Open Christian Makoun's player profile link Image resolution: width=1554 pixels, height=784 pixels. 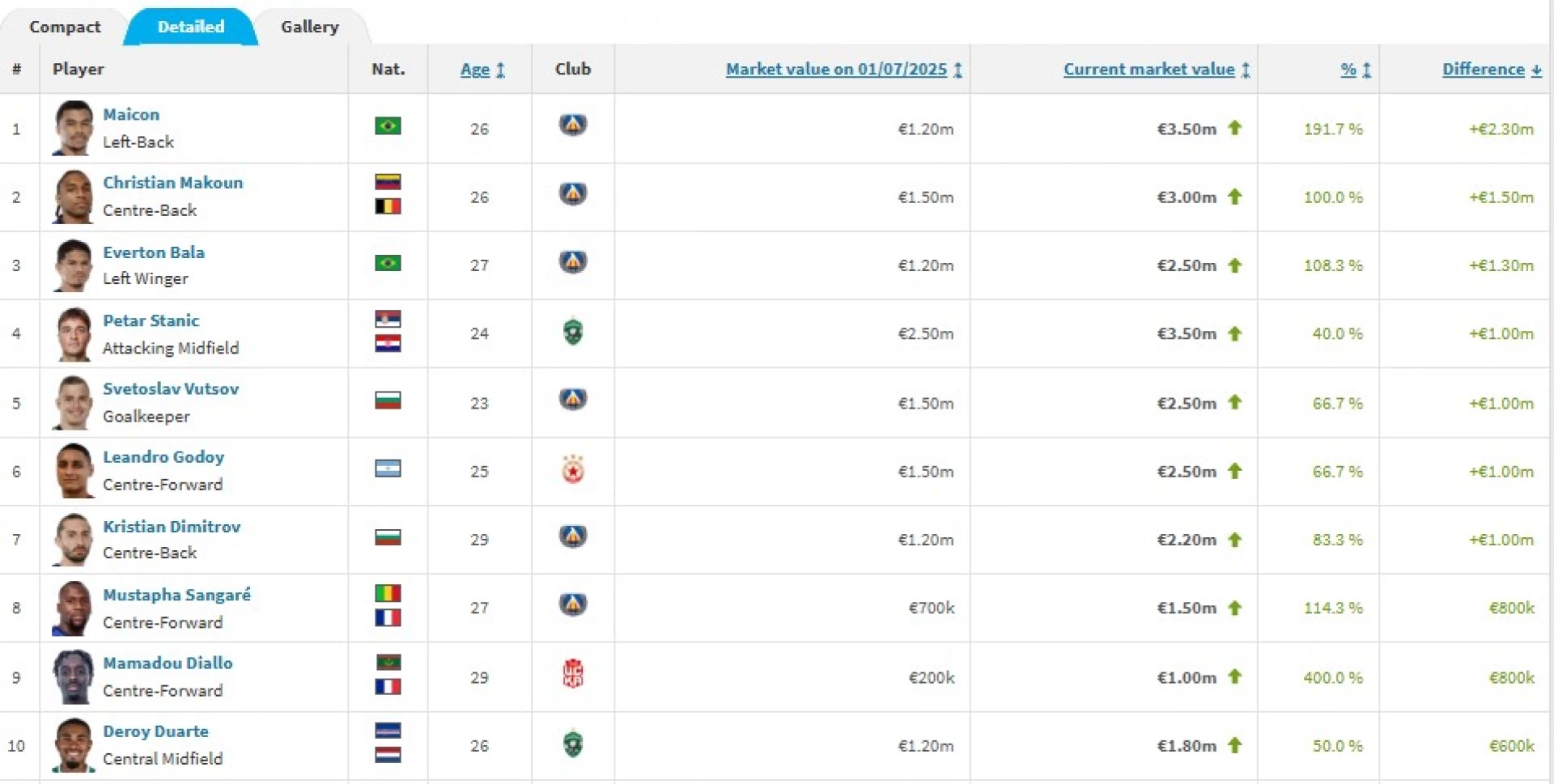tap(172, 183)
